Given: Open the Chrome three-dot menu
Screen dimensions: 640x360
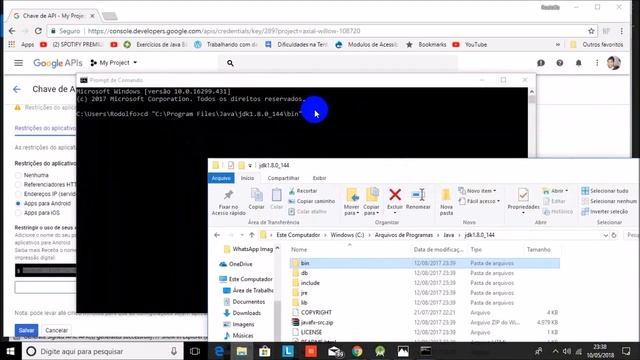Looking at the screenshot, I should pyautogui.click(x=621, y=31).
